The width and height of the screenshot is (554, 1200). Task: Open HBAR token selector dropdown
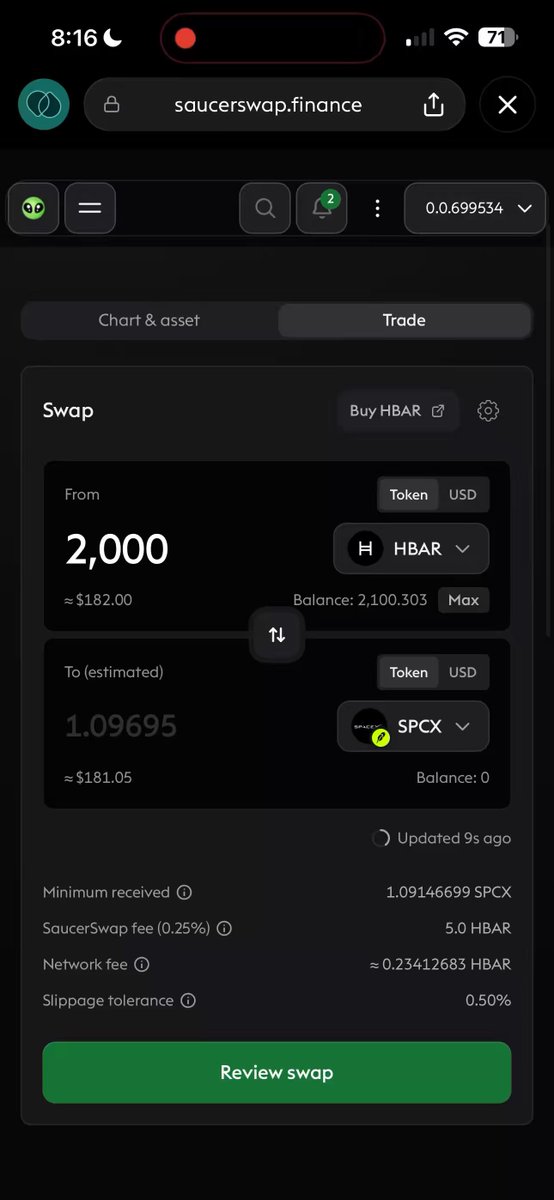click(x=411, y=548)
